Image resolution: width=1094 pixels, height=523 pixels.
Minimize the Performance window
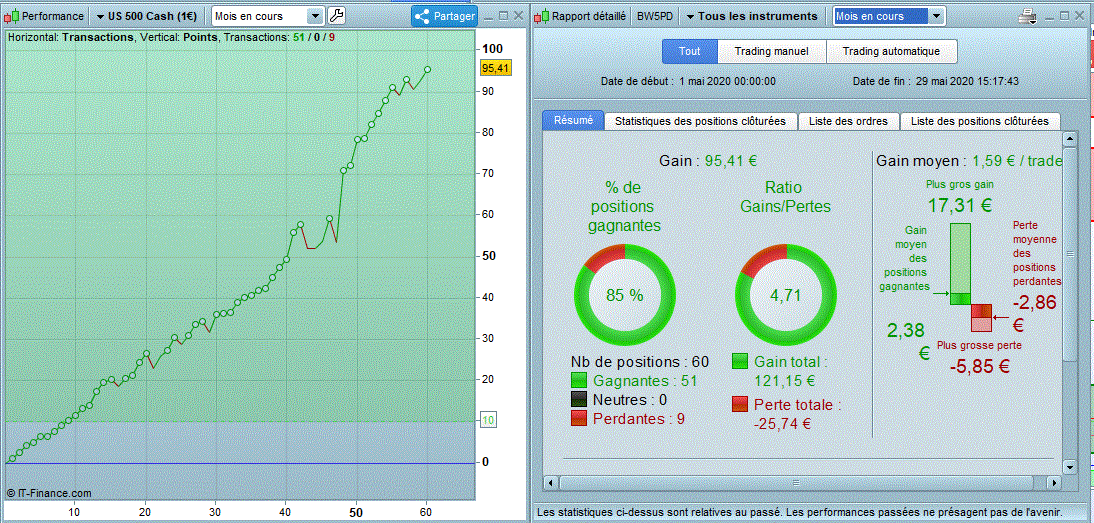488,16
